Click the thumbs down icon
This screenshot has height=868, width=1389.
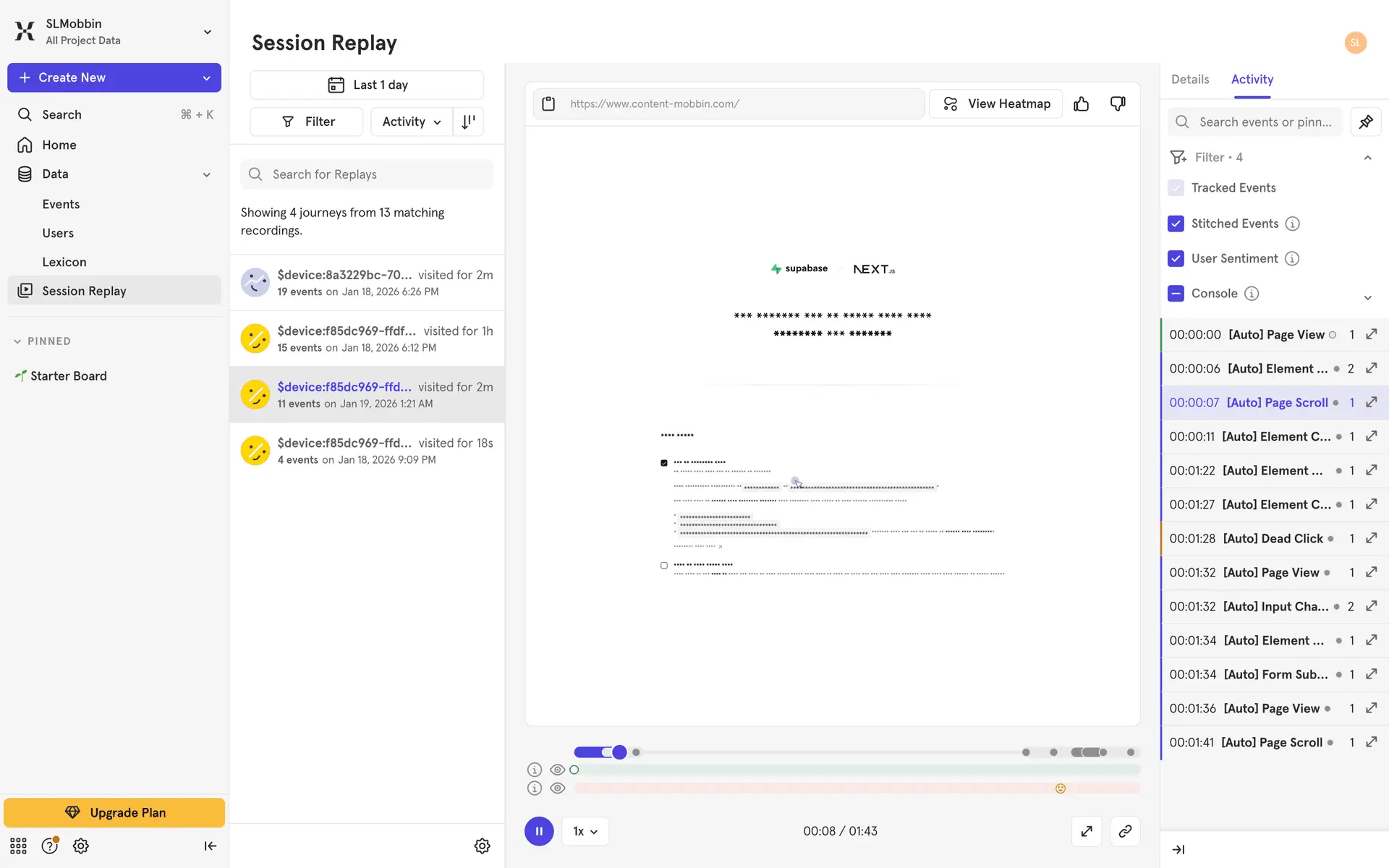pos(1118,104)
